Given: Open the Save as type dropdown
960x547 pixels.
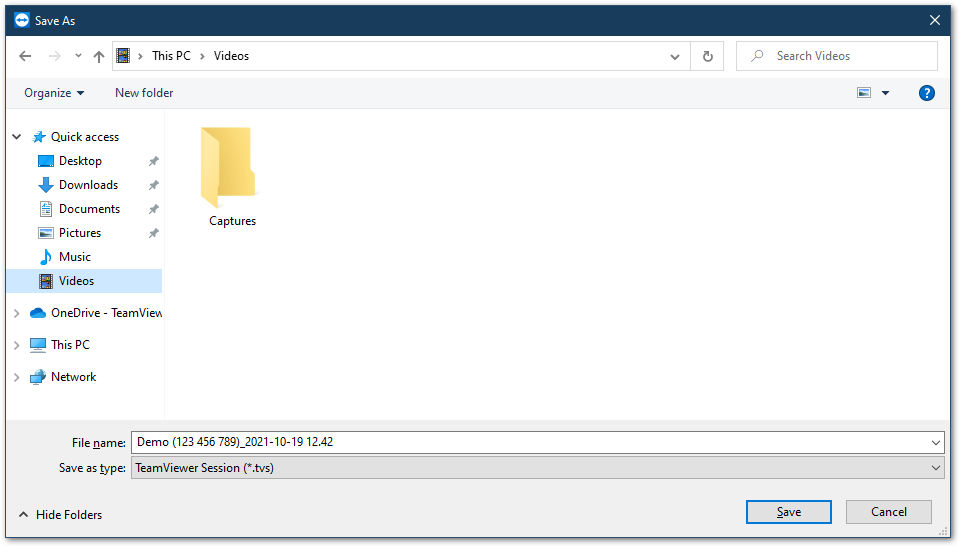Looking at the screenshot, I should click(x=537, y=469).
